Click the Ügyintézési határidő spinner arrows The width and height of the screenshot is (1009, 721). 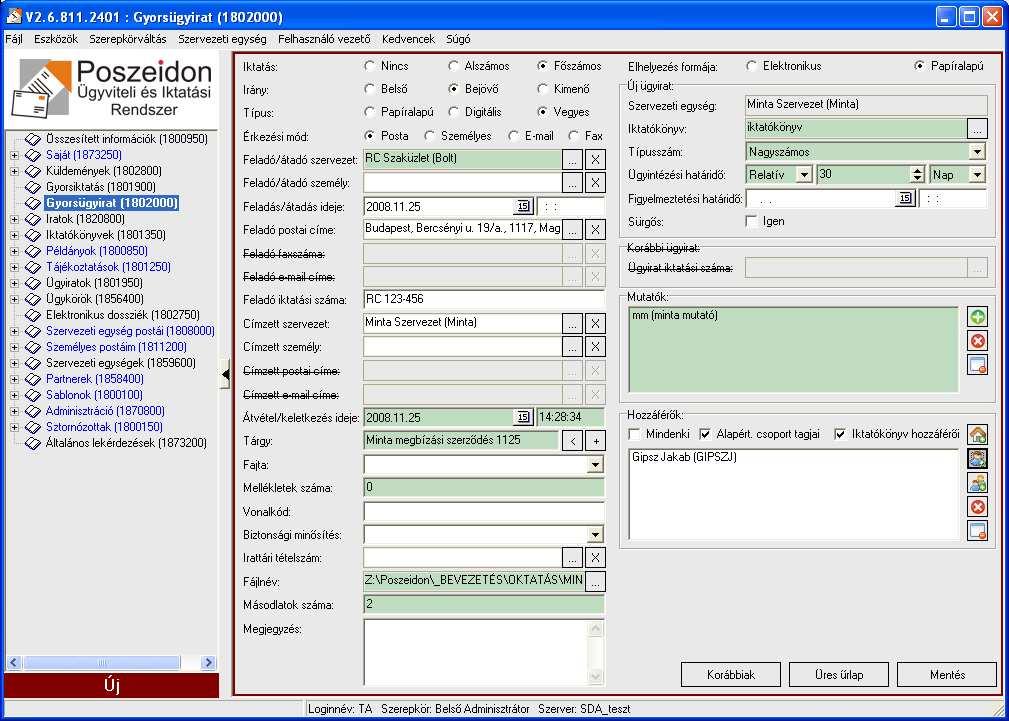coord(918,174)
